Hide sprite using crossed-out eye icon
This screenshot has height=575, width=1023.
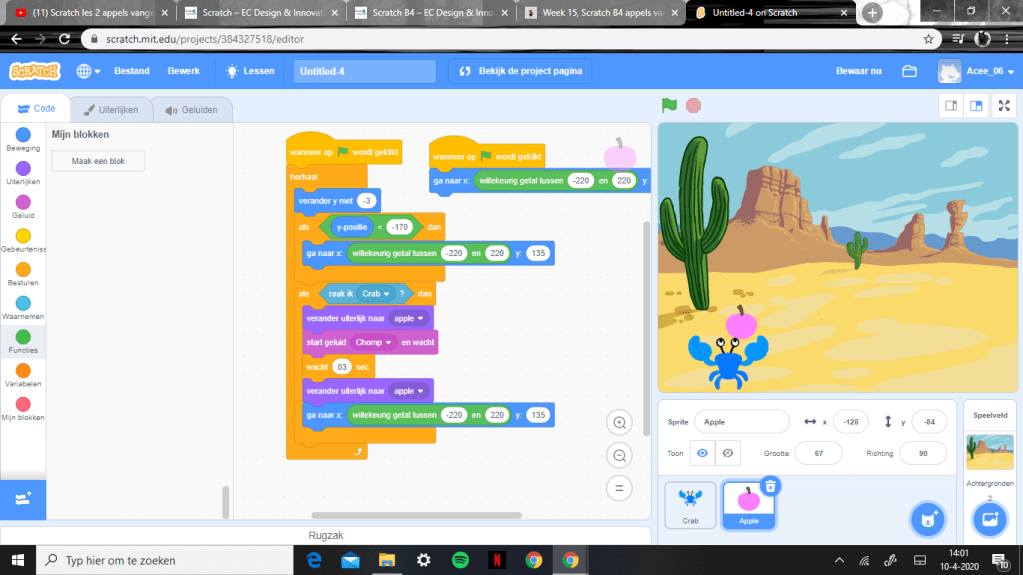[728, 453]
